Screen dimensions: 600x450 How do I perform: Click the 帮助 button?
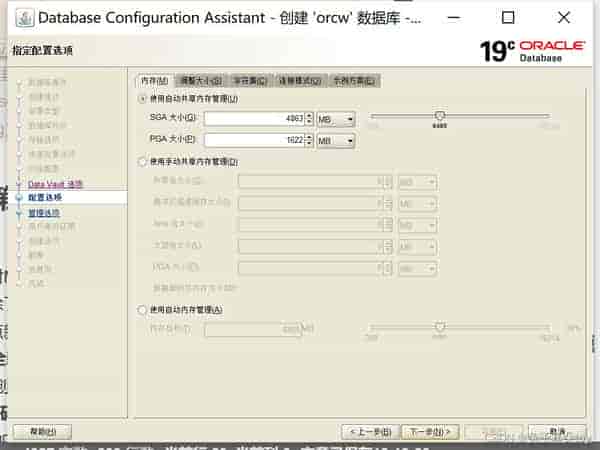pyautogui.click(x=37, y=431)
